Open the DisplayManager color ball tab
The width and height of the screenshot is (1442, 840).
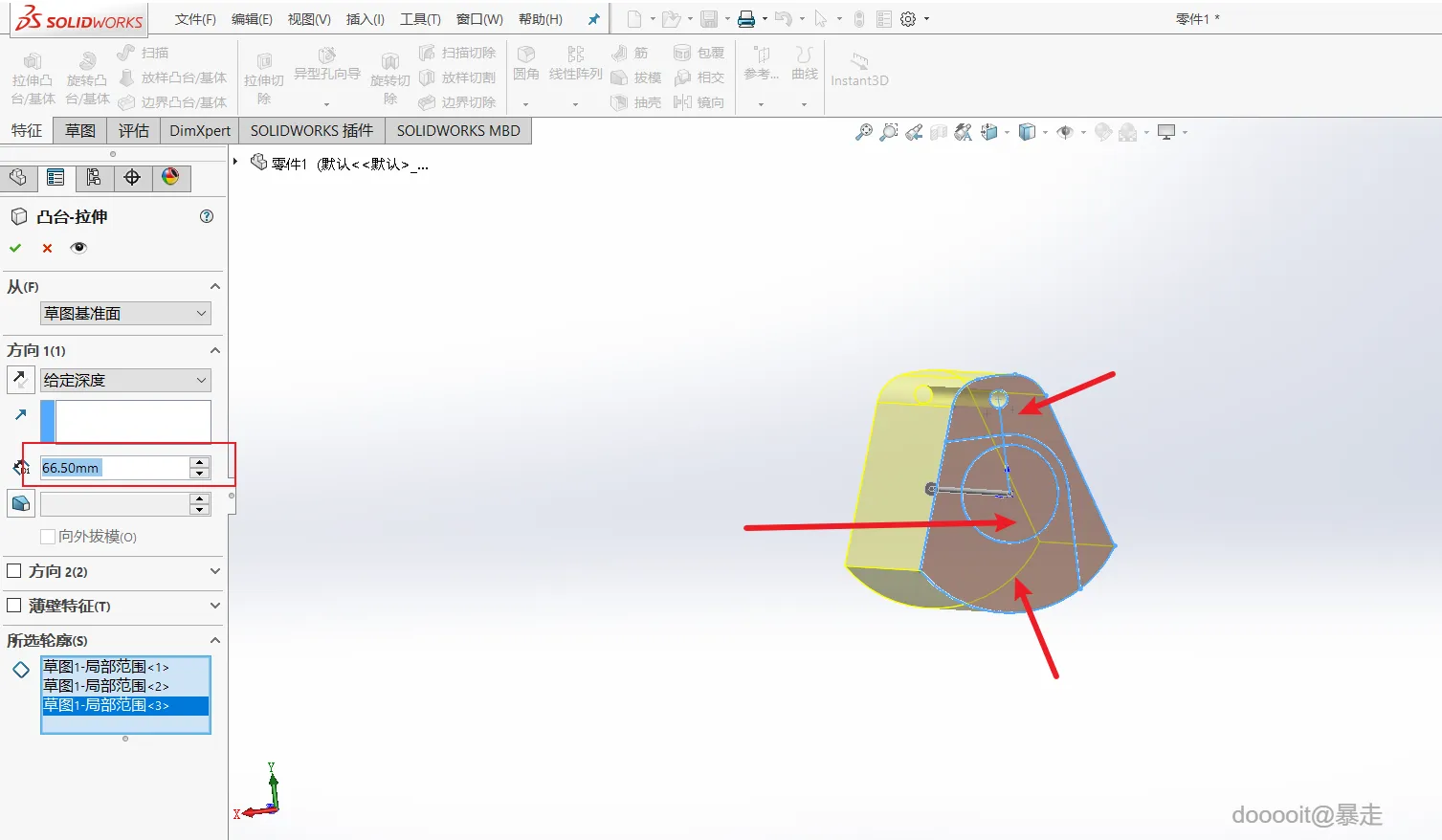click(170, 177)
